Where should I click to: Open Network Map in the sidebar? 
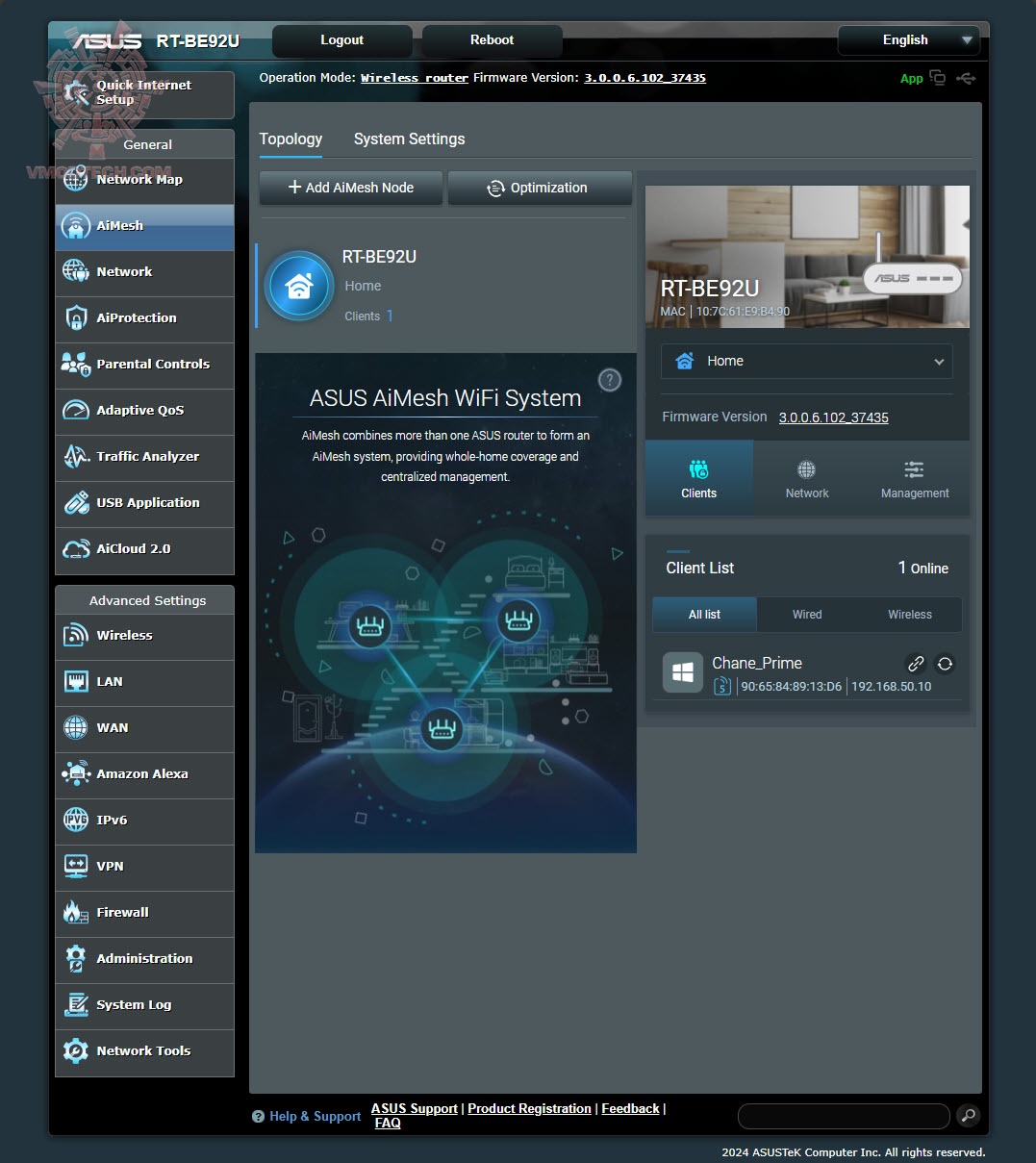(x=144, y=180)
